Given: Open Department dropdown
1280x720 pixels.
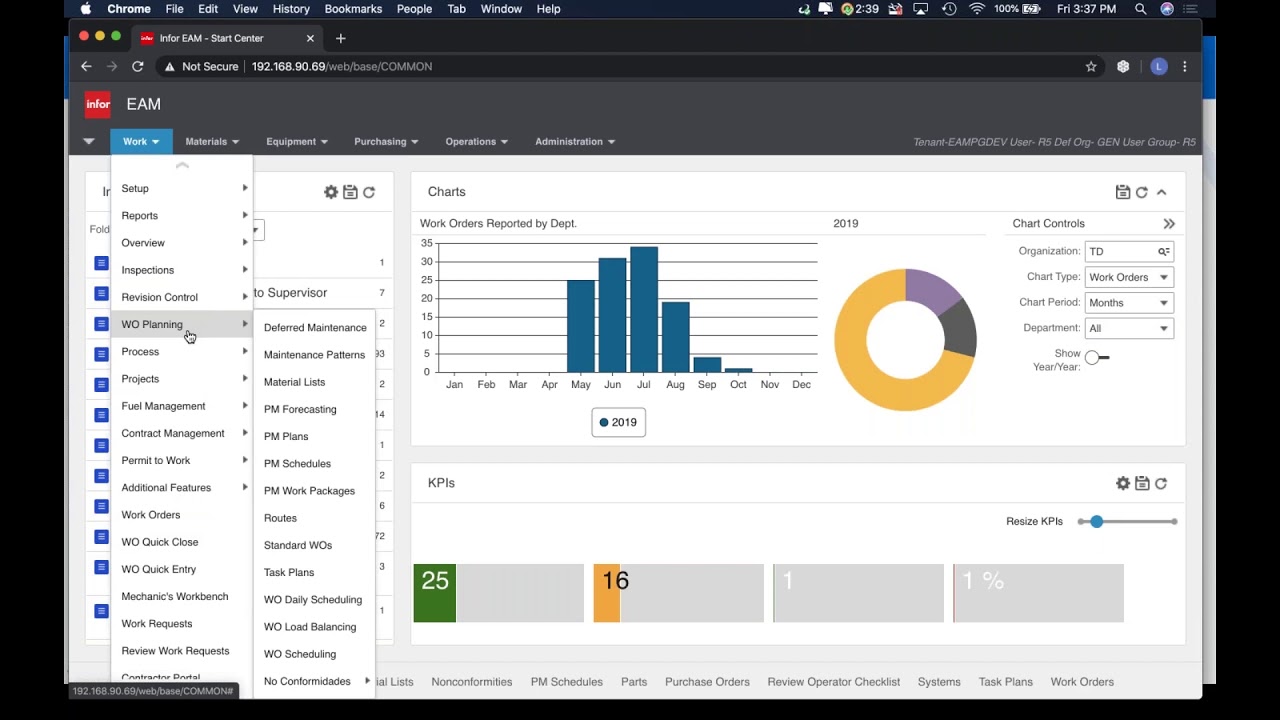Looking at the screenshot, I should [1129, 328].
